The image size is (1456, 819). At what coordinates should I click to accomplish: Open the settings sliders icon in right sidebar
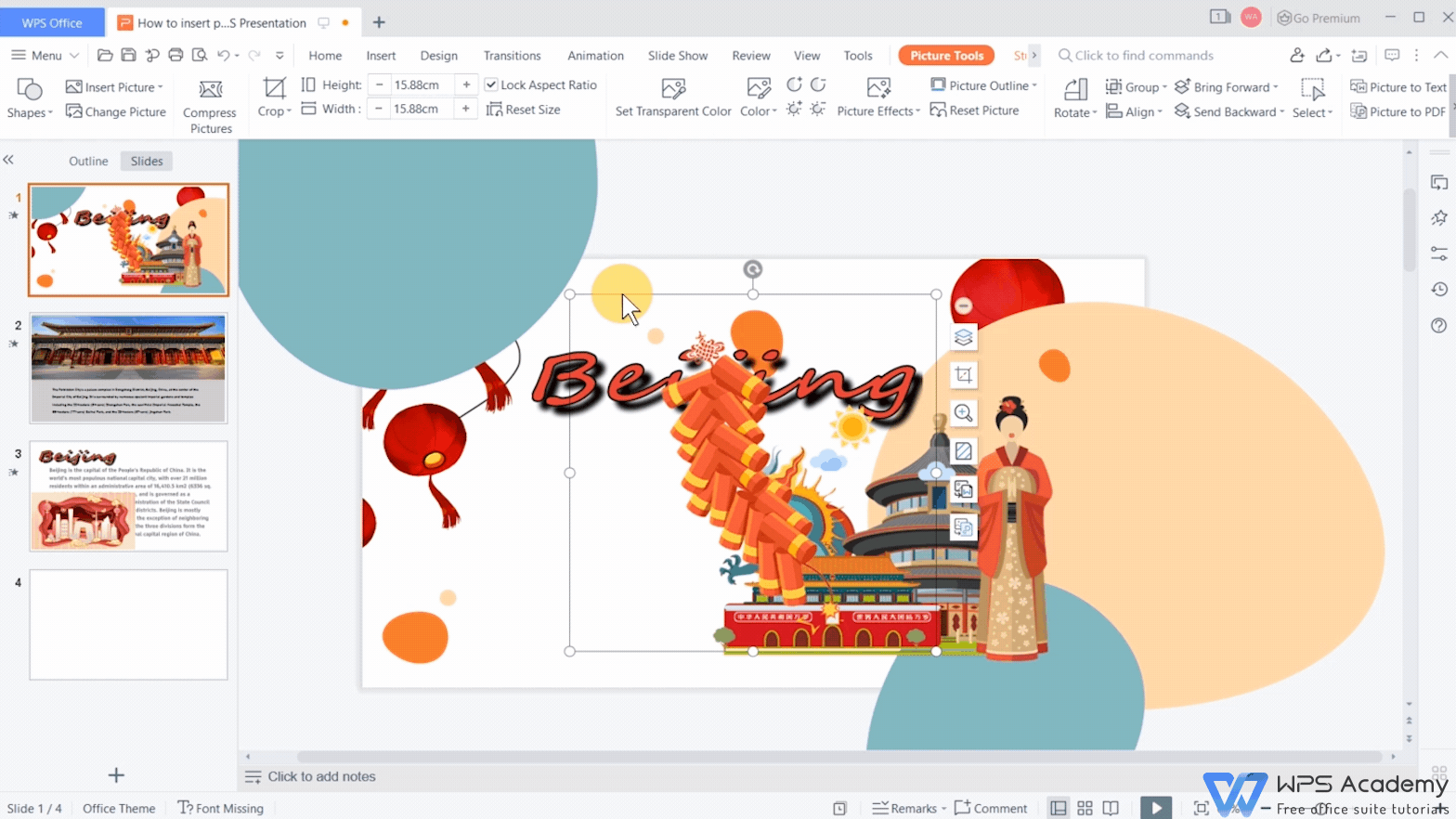(x=1439, y=253)
